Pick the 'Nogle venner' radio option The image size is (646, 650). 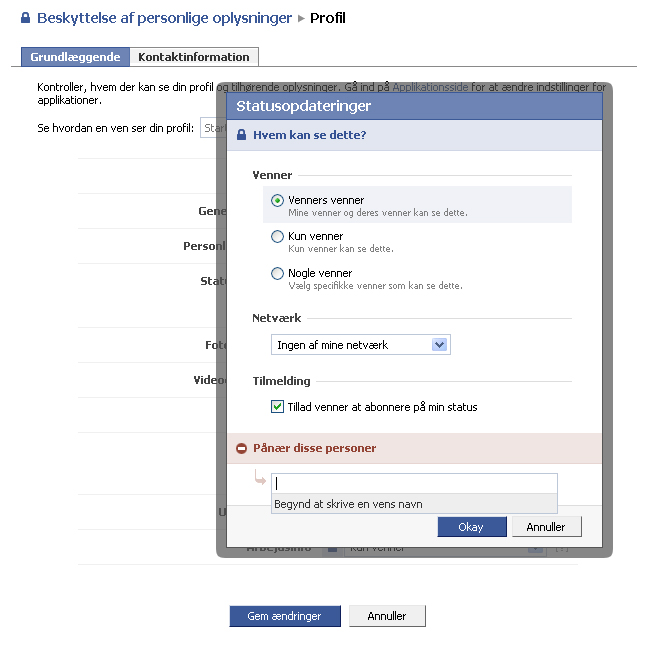tap(278, 273)
